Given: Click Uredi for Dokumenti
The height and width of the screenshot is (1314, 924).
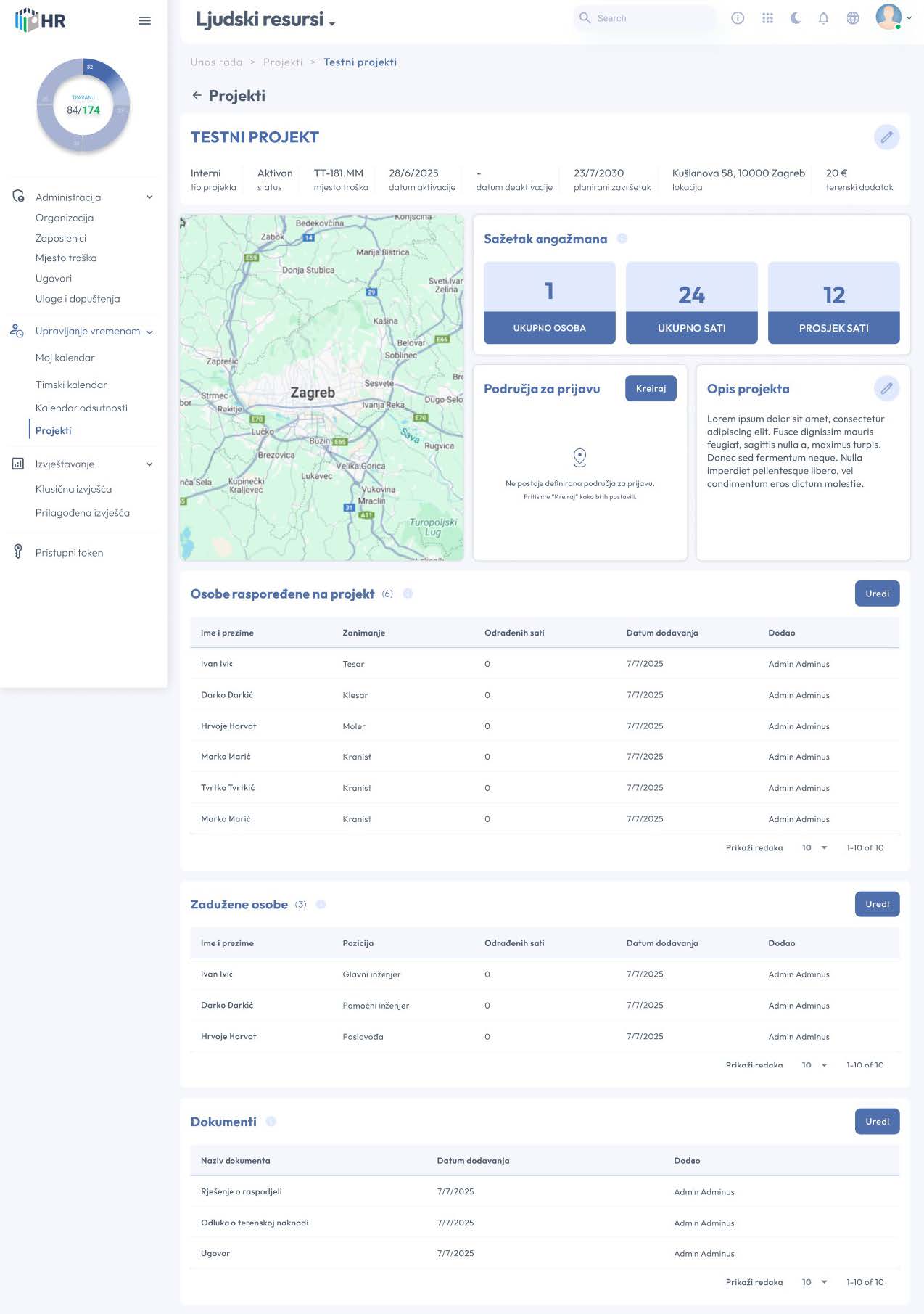Looking at the screenshot, I should tap(877, 1121).
